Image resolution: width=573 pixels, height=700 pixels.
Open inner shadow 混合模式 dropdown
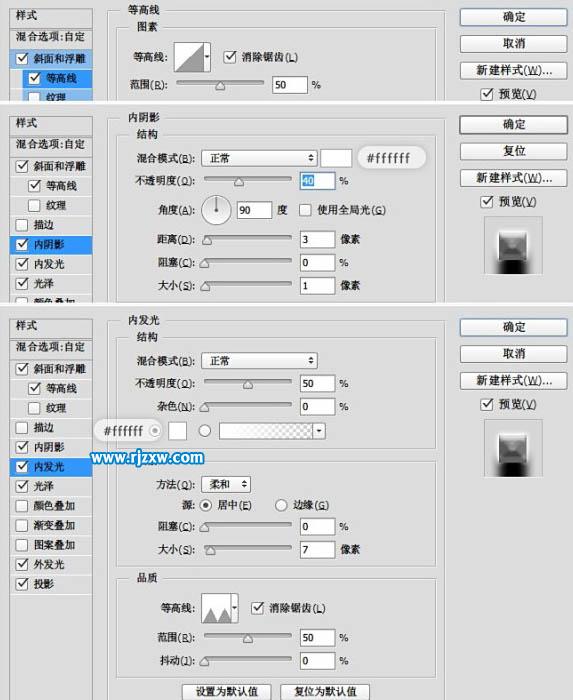pyautogui.click(x=259, y=158)
